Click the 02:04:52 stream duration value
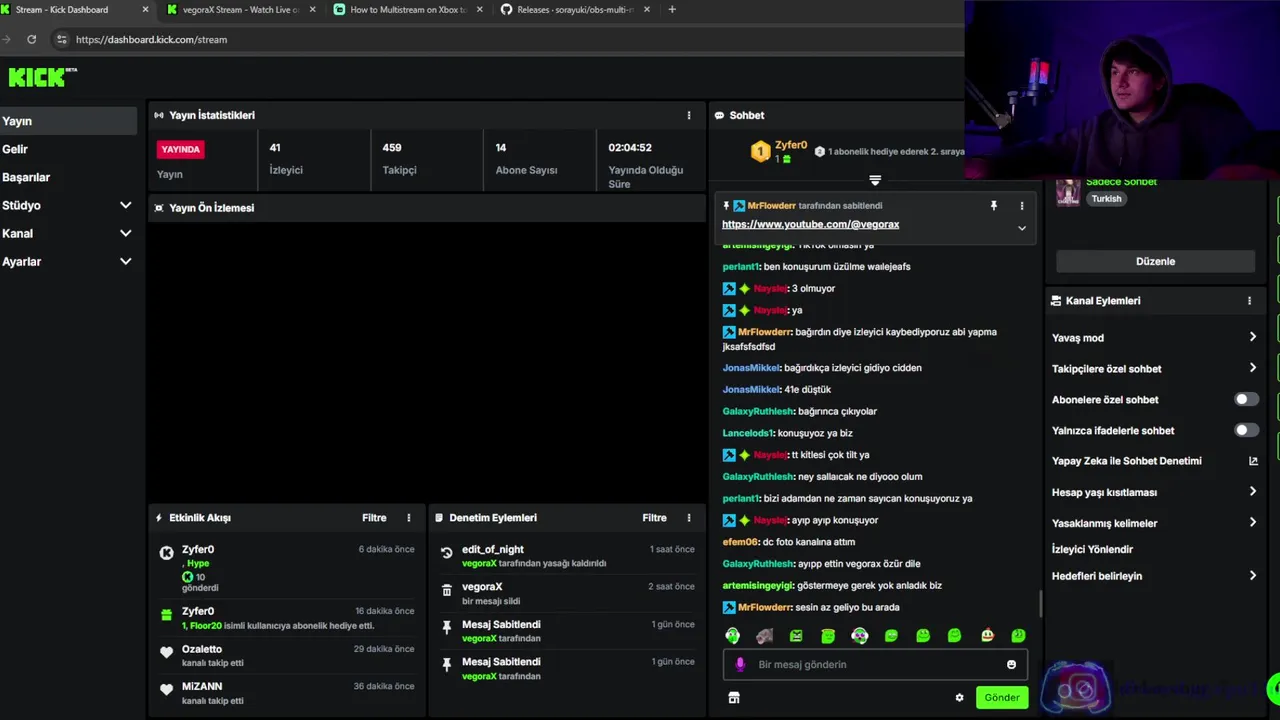Viewport: 1280px width, 720px height. click(x=630, y=147)
